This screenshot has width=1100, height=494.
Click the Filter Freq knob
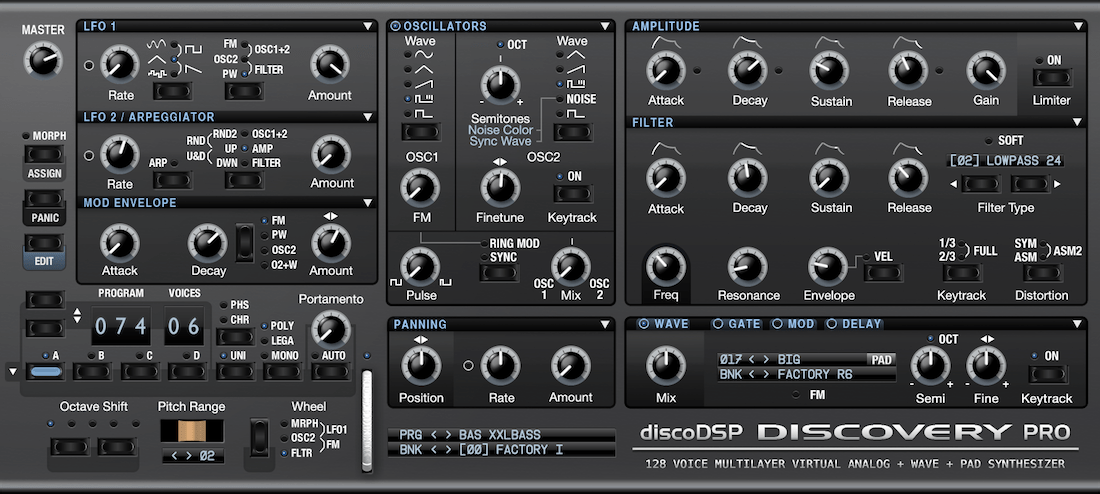[x=666, y=267]
